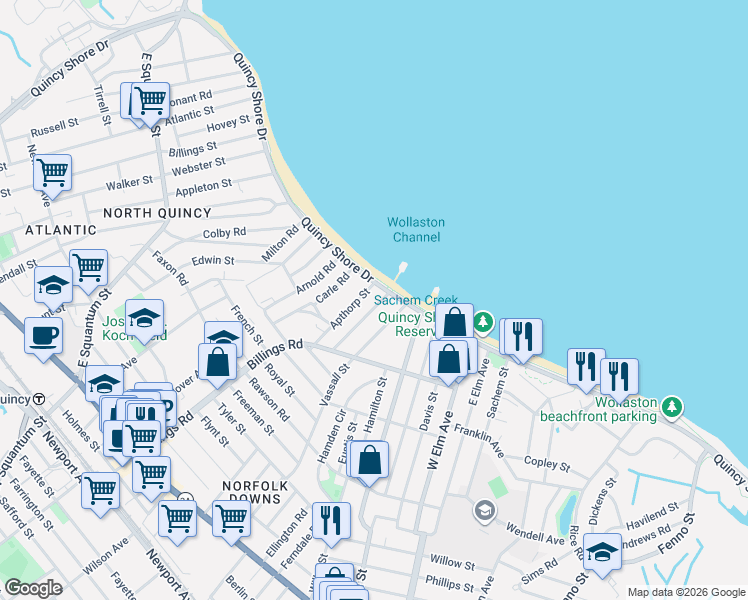Click the Apthorp St street label

(x=350, y=309)
